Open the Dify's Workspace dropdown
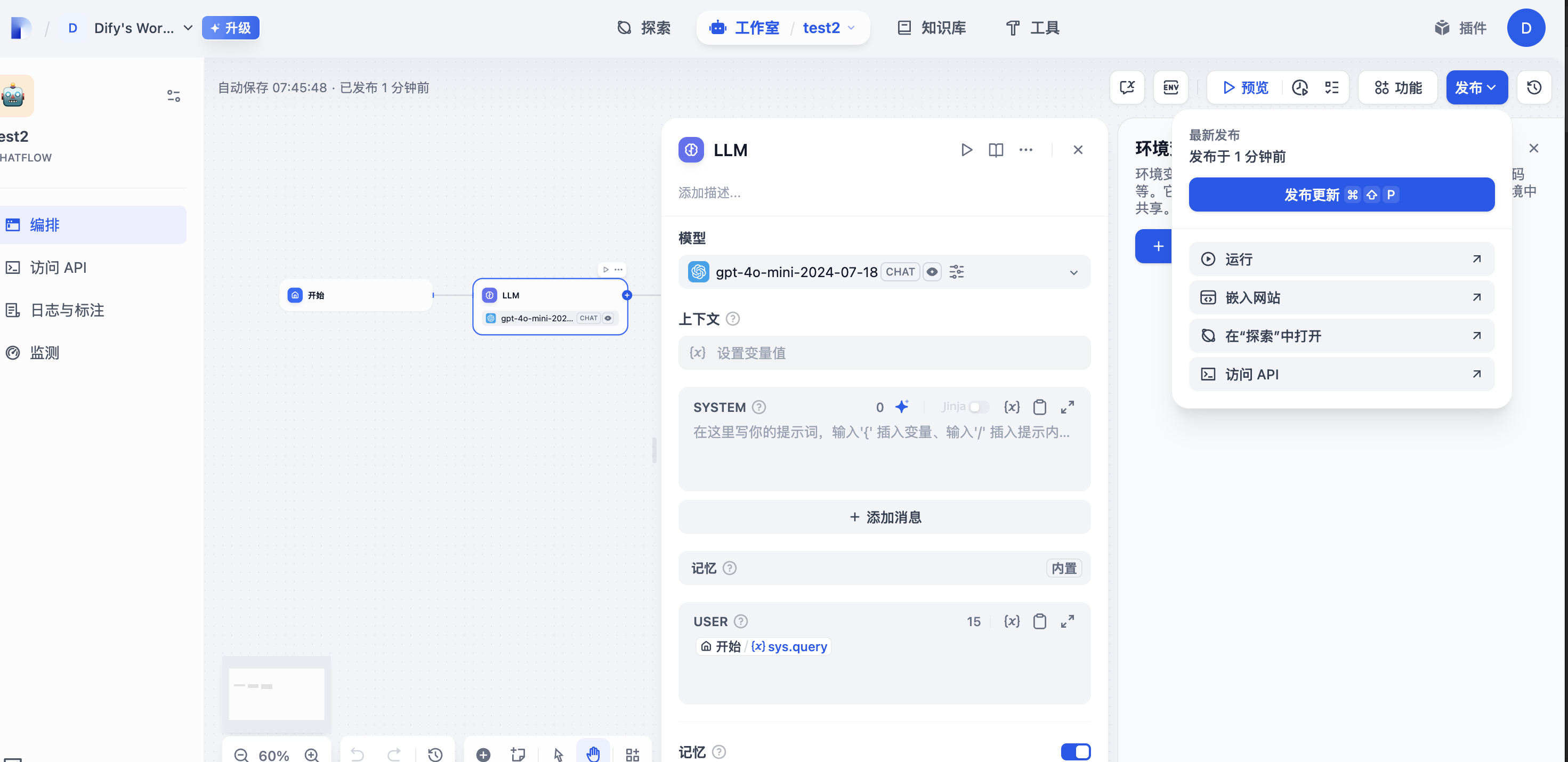Viewport: 1568px width, 762px height. [188, 28]
